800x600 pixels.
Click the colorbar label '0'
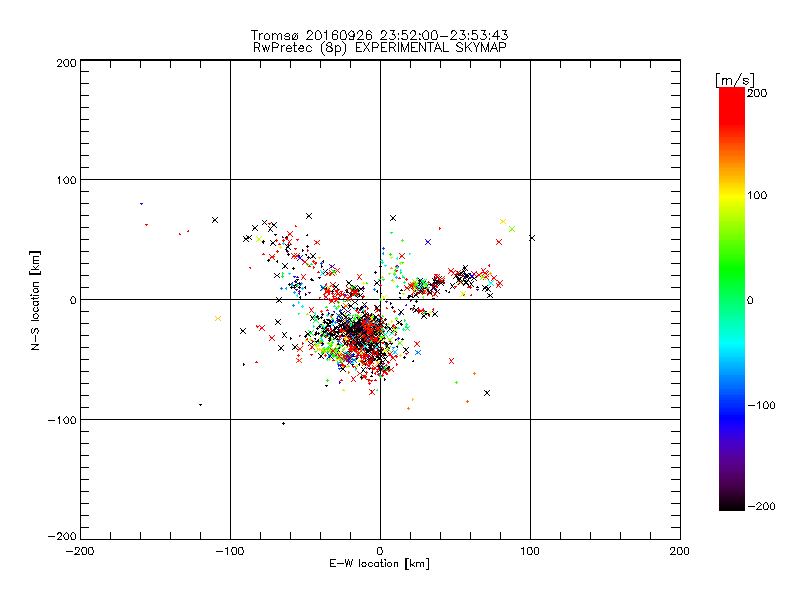(x=750, y=300)
